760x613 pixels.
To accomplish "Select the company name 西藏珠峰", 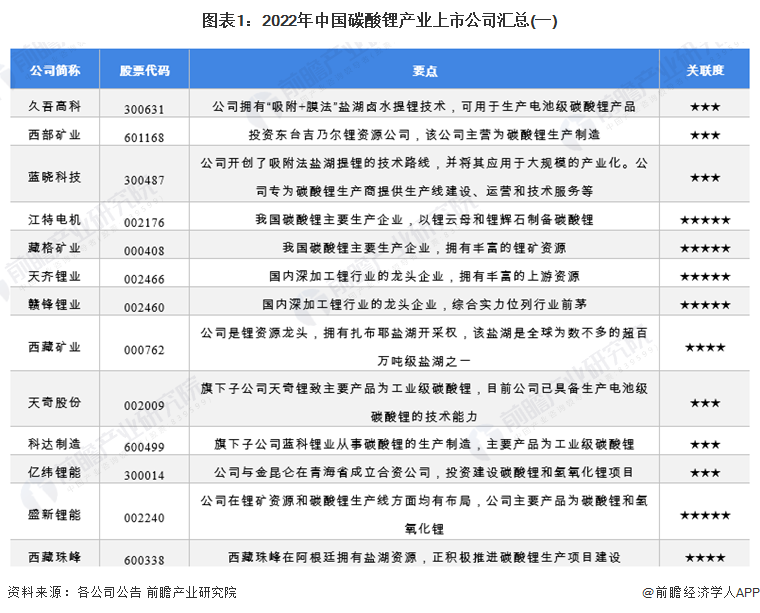I will pos(54,557).
